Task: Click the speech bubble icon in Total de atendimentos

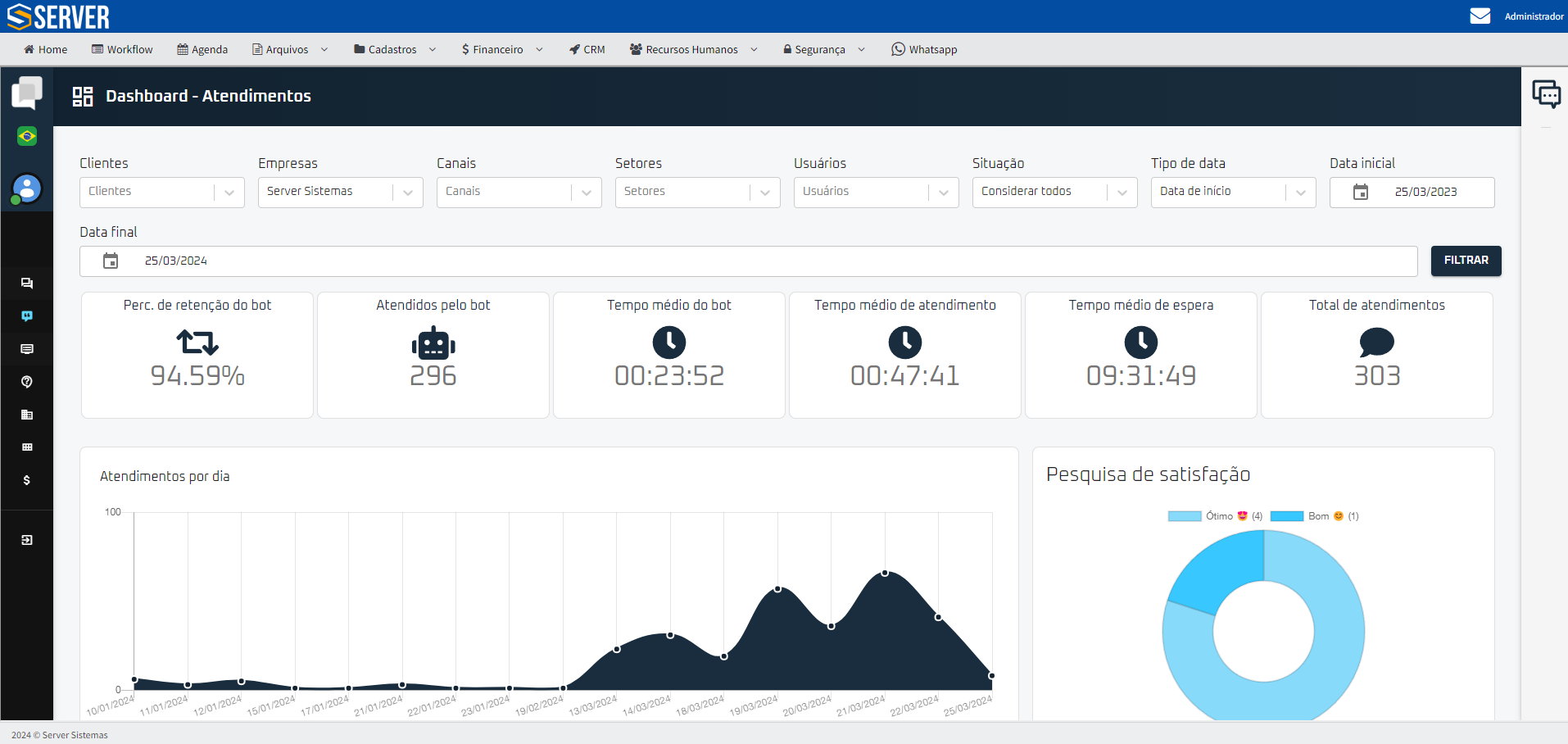Action: 1377,342
